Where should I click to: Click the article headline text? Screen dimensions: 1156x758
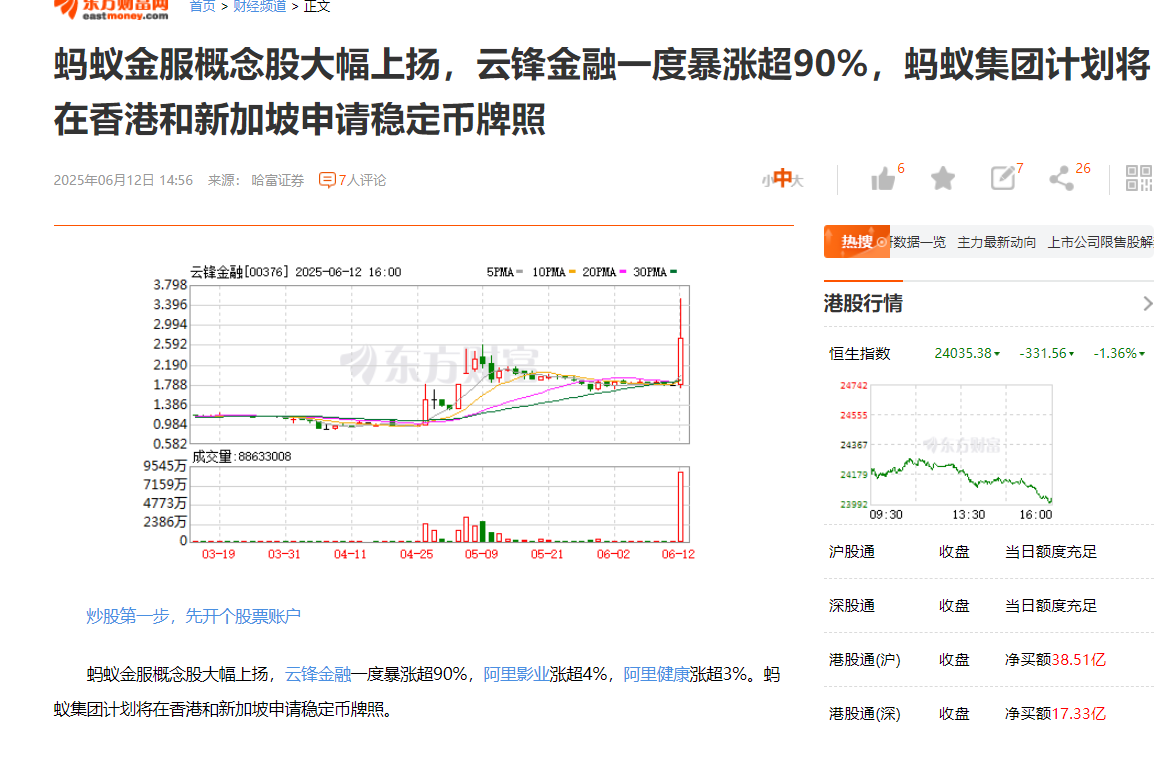602,92
